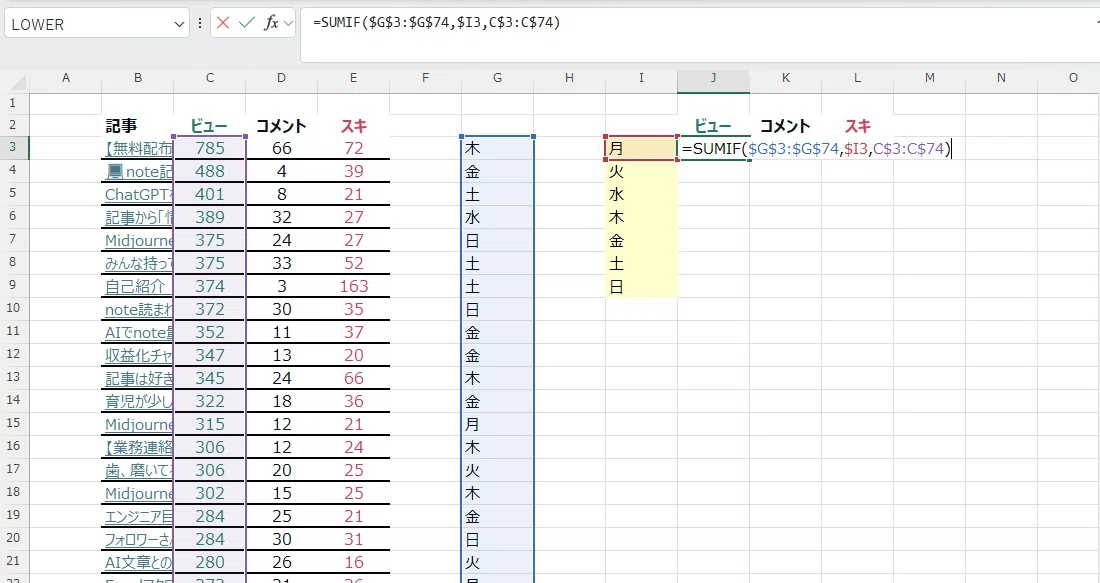Viewport: 1100px width, 583px height.
Task: Select column C header
Action: tap(210, 78)
